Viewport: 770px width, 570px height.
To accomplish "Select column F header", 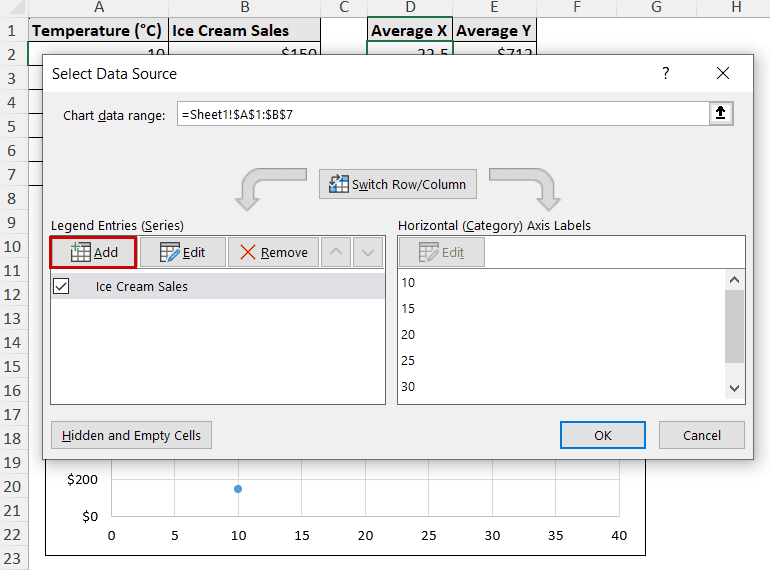I will tap(577, 7).
